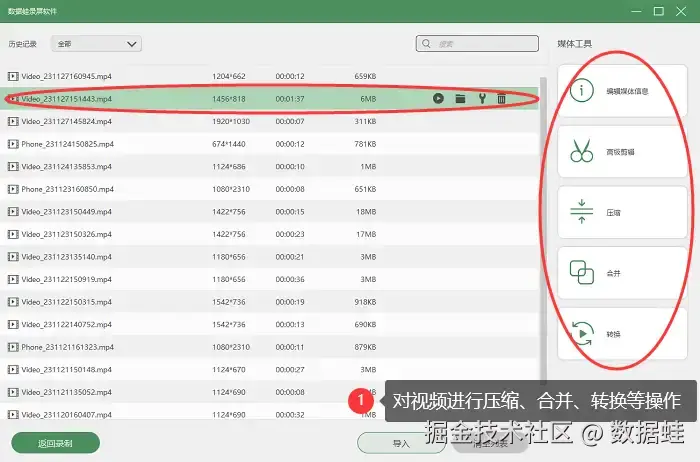Open the convert video tool
Screen dimensions: 700x462
tap(622, 333)
